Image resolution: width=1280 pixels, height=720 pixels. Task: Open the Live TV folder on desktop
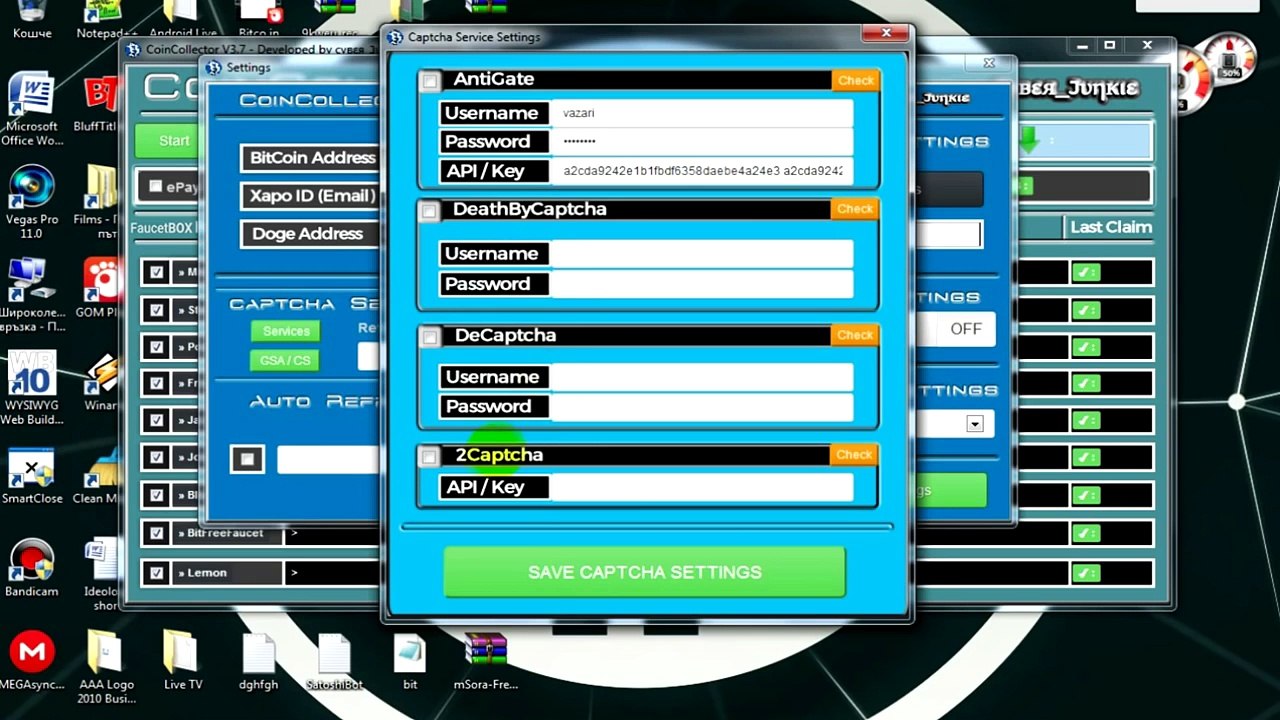(x=182, y=660)
